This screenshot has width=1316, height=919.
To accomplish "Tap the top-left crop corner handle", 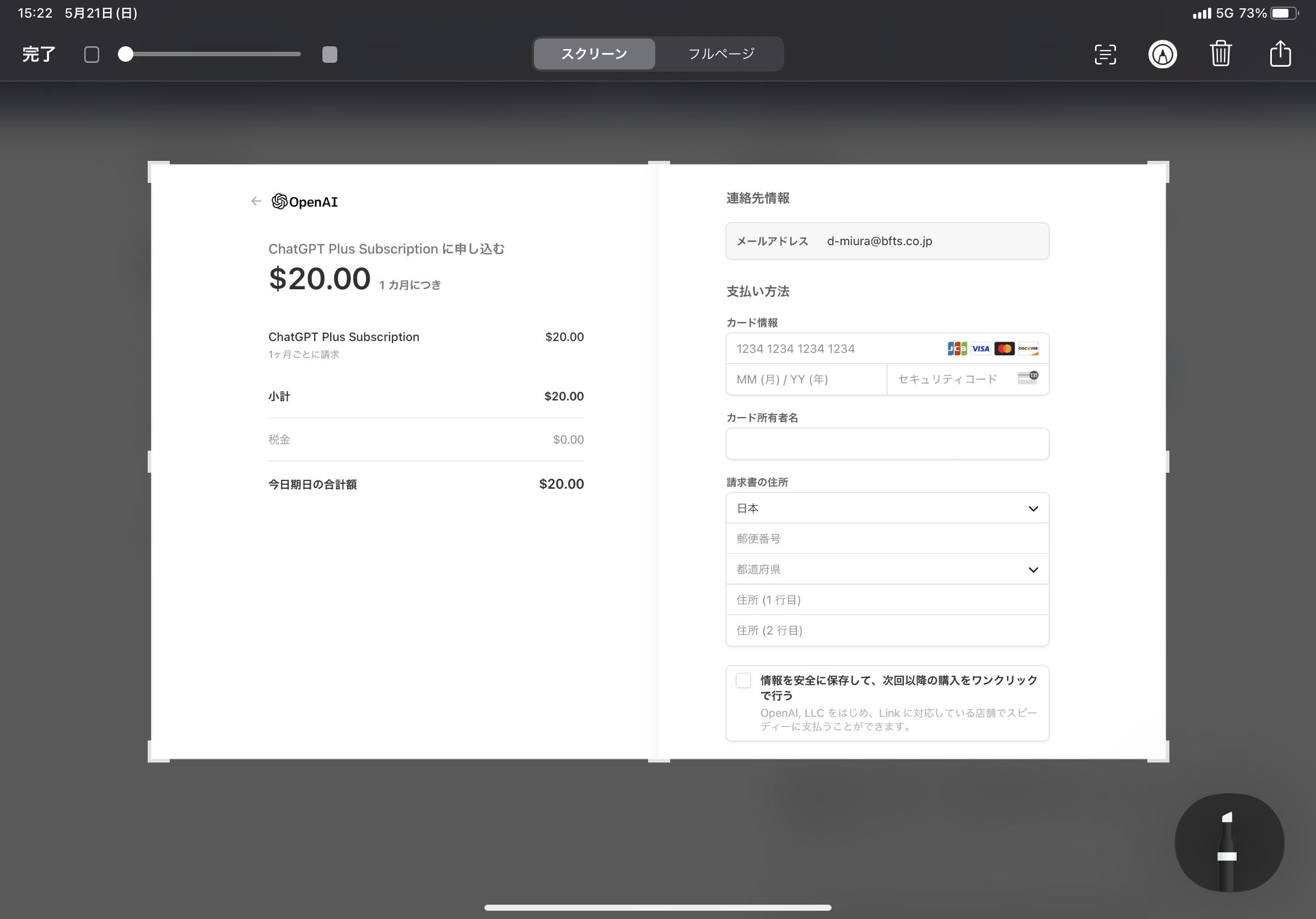I will (x=159, y=172).
